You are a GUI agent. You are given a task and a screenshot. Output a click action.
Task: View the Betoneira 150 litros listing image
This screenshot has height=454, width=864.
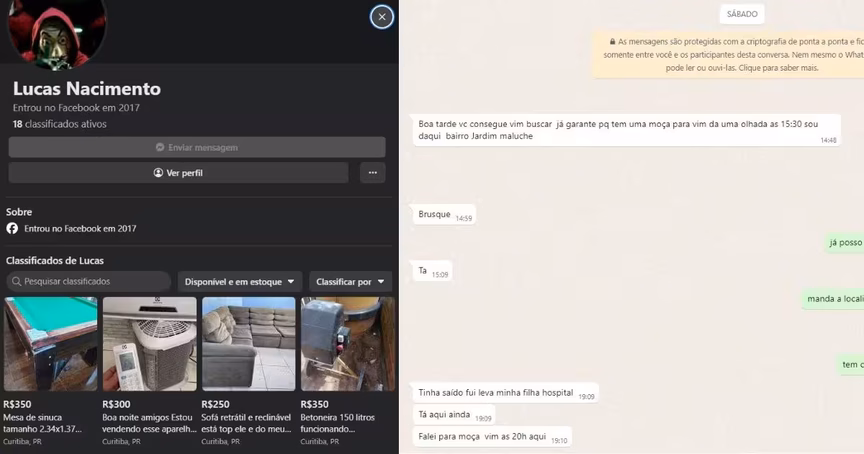347,343
